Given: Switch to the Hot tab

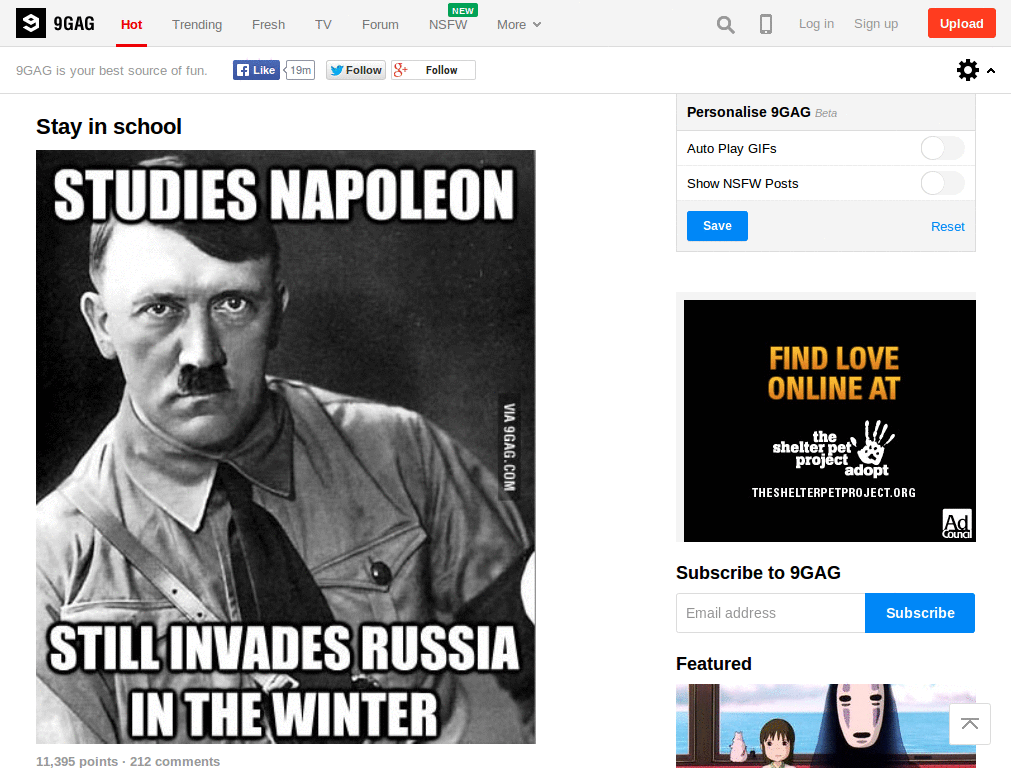Looking at the screenshot, I should [x=131, y=25].
